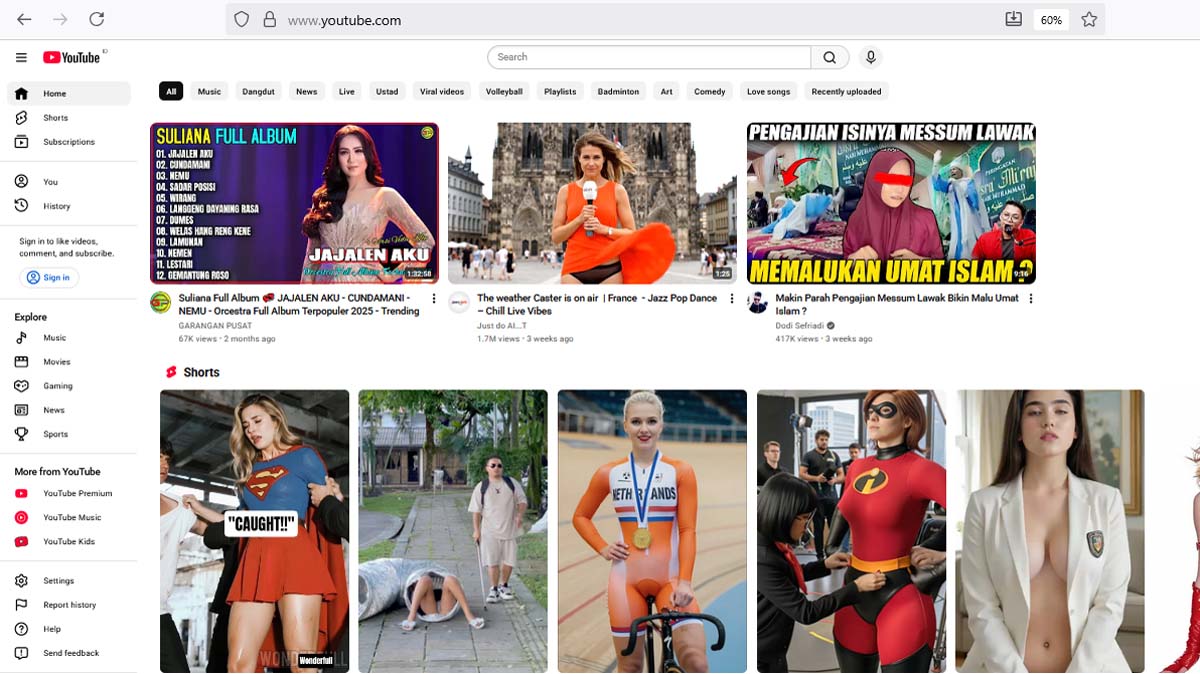Open Sports under Explore
This screenshot has width=1200, height=674.
pyautogui.click(x=69, y=433)
